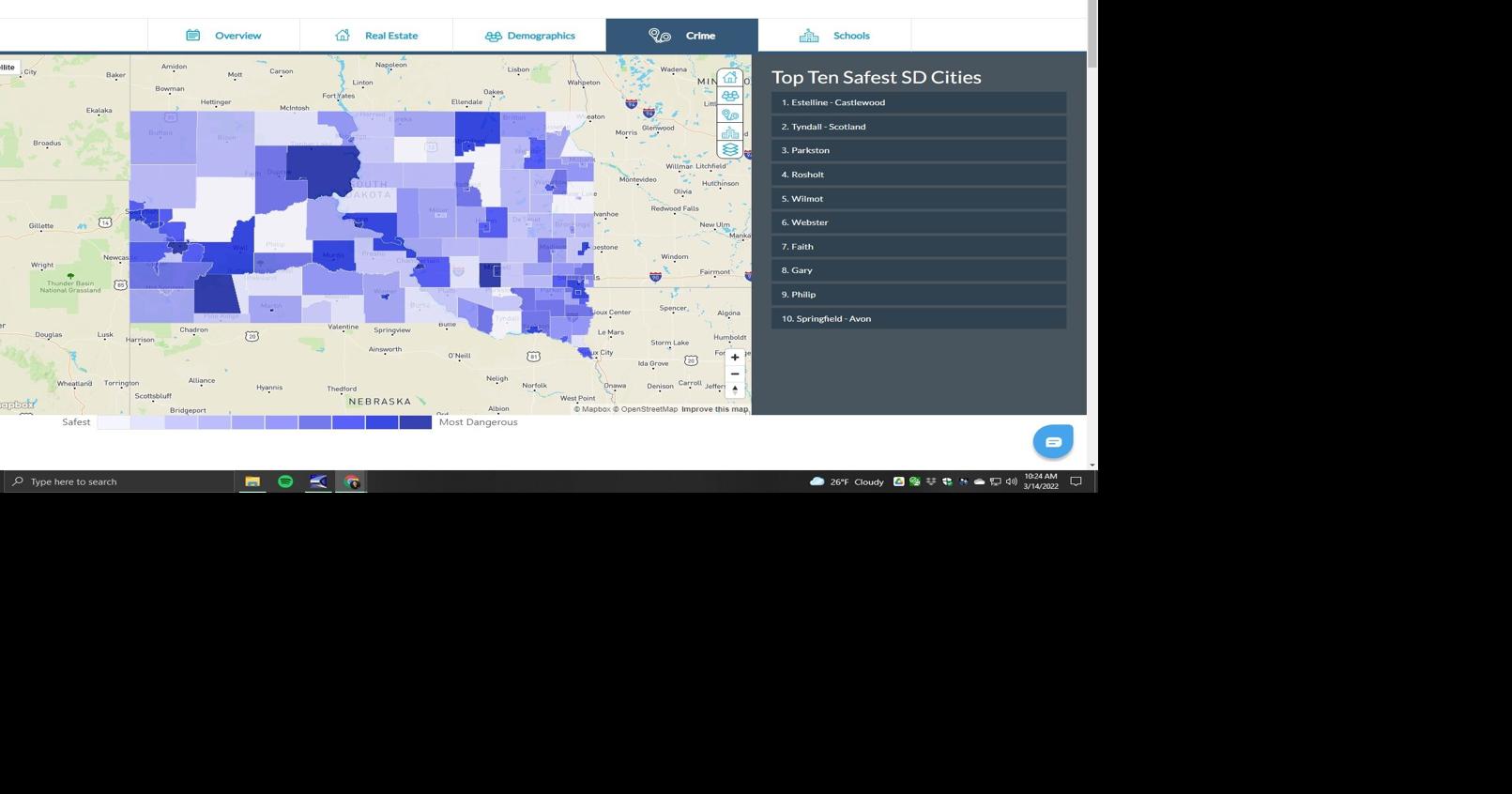The image size is (1512, 794).
Task: Click the darkest Most Dangerous legend swatch
Action: point(415,422)
